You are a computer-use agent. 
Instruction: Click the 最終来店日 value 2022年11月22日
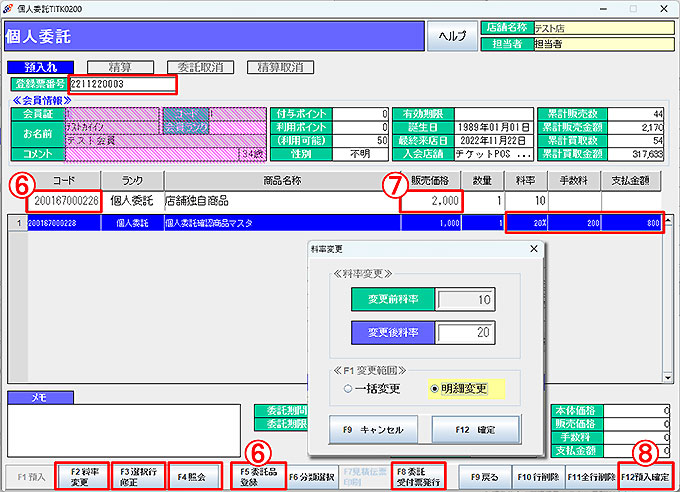(x=494, y=141)
